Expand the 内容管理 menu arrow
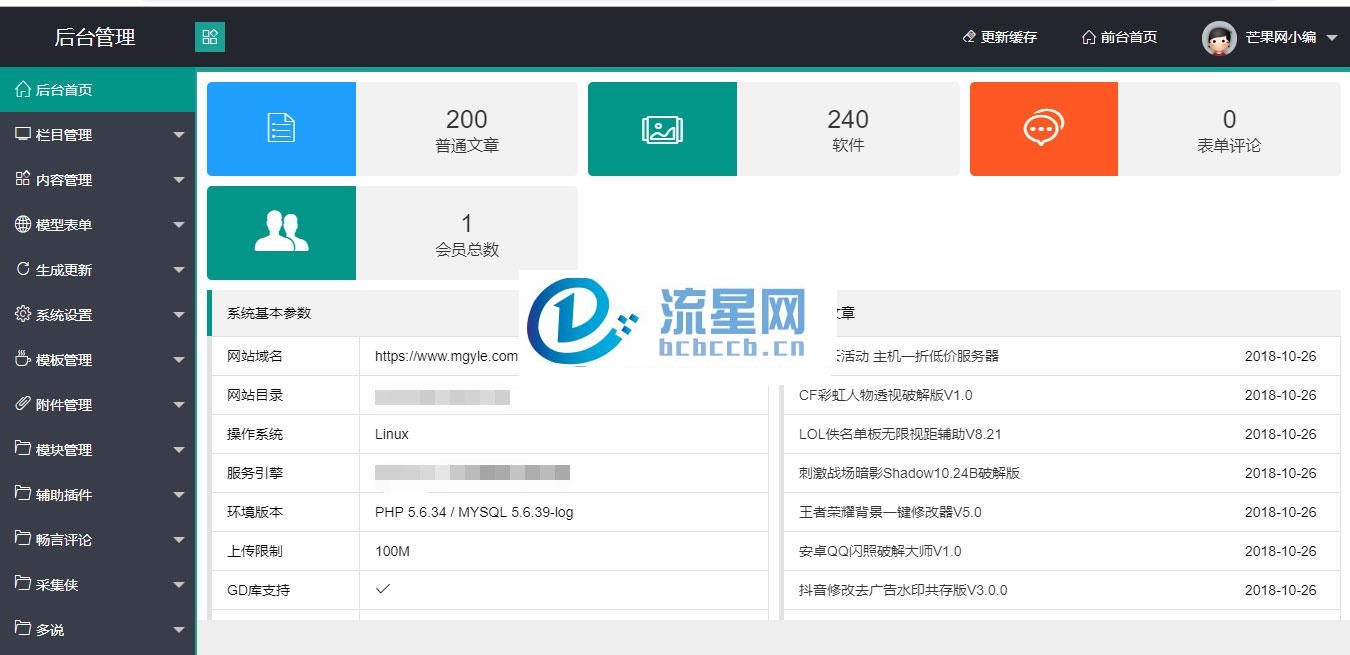Viewport: 1350px width, 655px height. tap(179, 180)
